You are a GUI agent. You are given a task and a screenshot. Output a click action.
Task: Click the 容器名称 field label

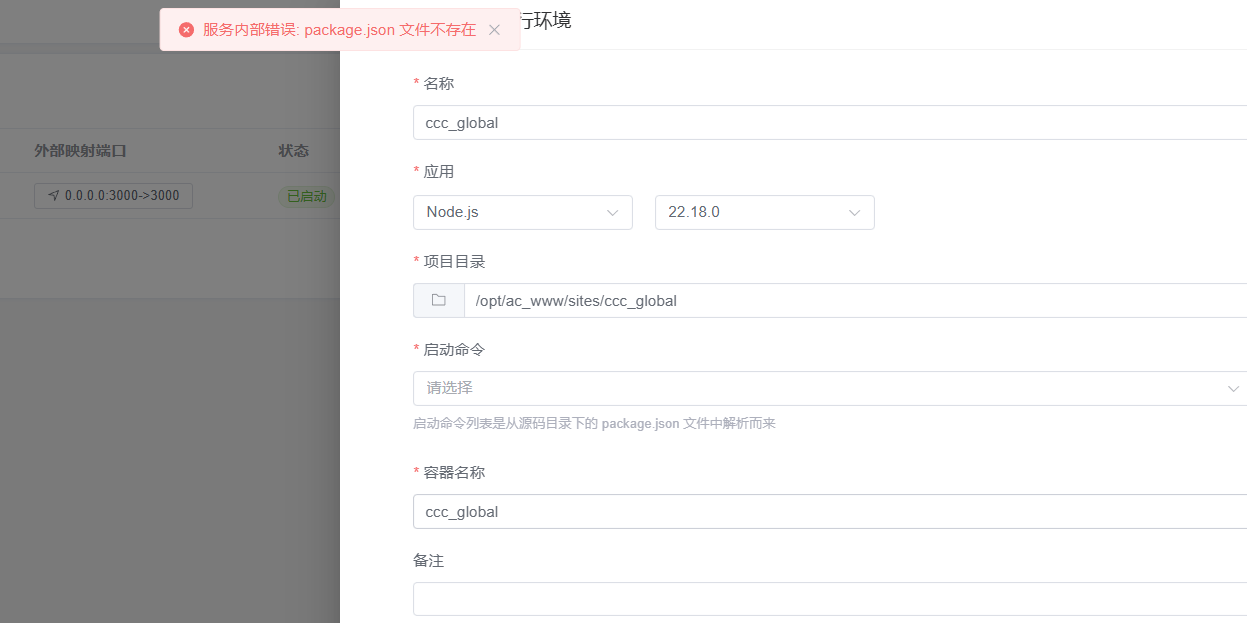454,472
